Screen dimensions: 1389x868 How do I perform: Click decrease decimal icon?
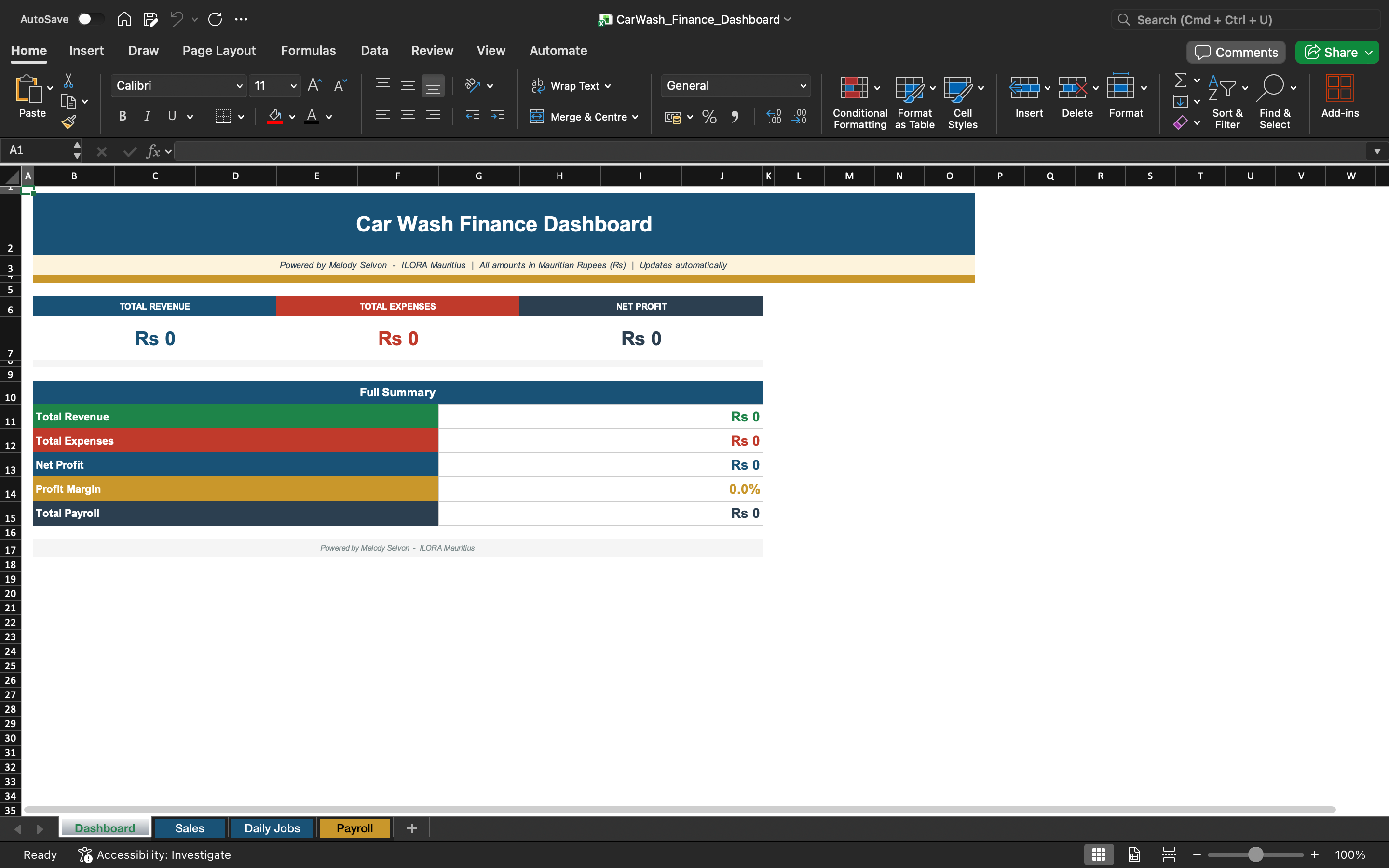(x=799, y=117)
